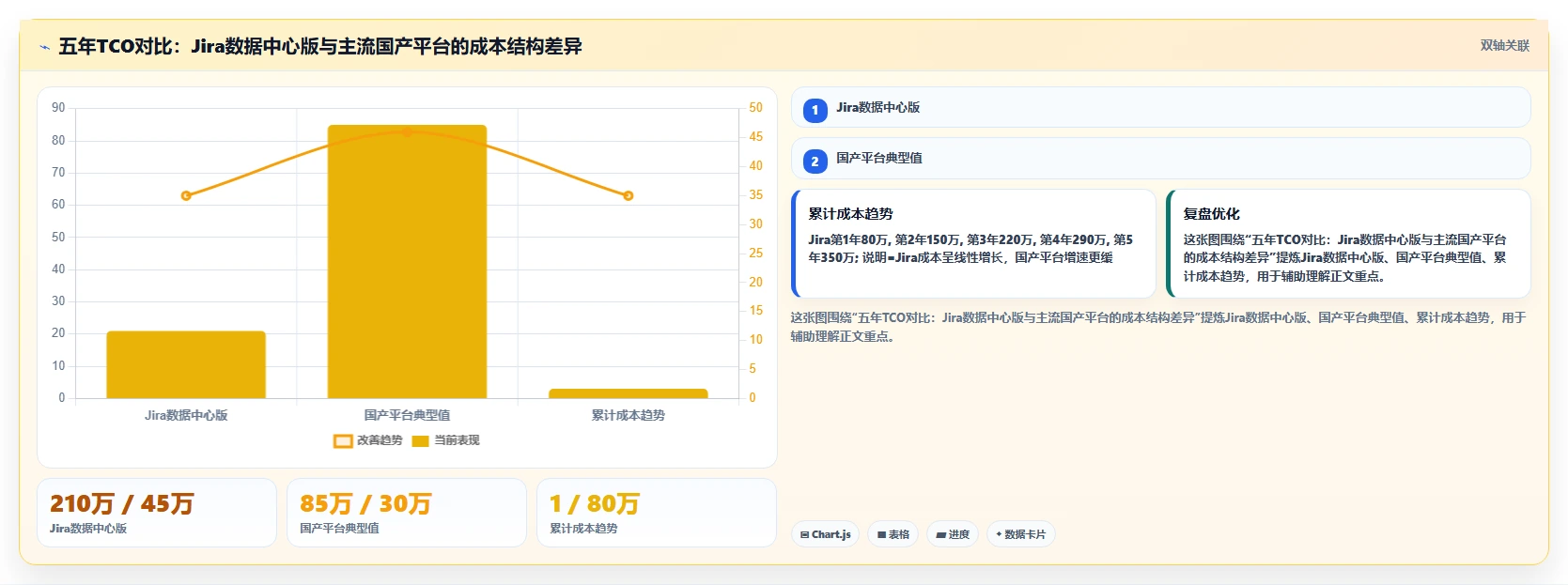Click the line peak point on 国产平台典型值
This screenshot has width=1568, height=585.
407,132
